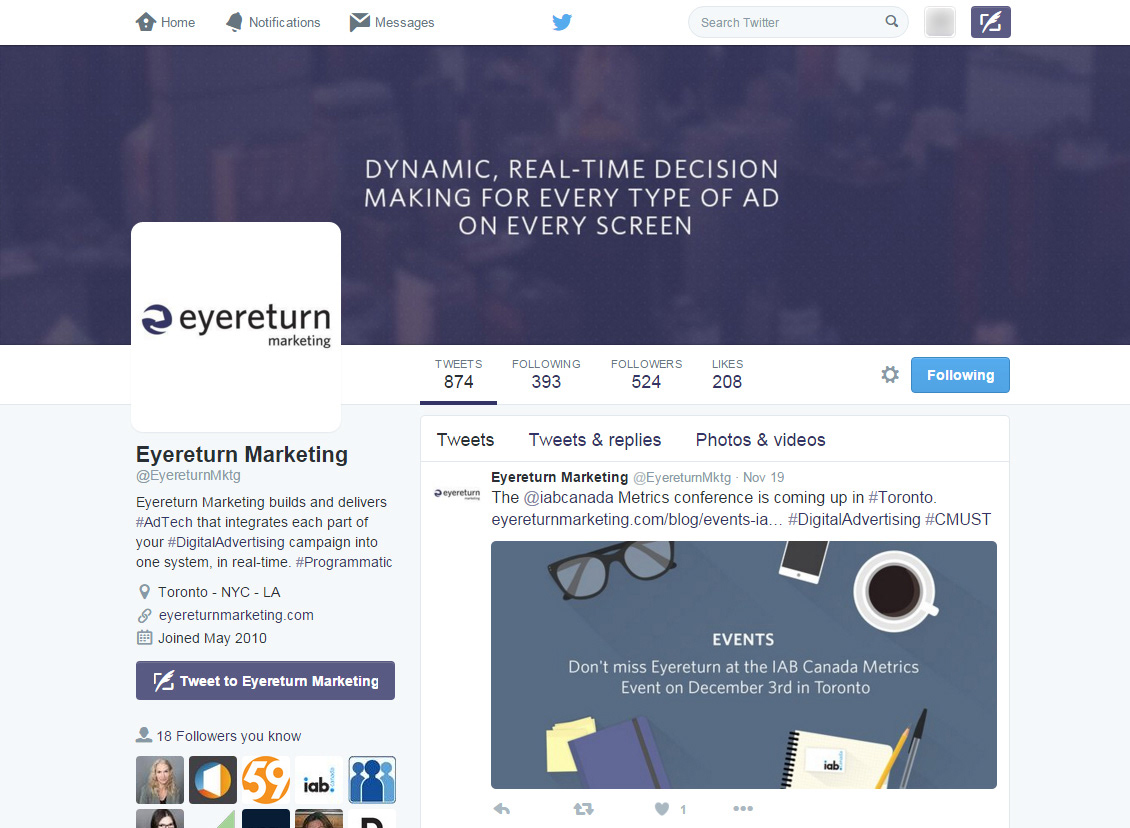Open the orange 59 follower avatar
1130x828 pixels.
tap(266, 780)
